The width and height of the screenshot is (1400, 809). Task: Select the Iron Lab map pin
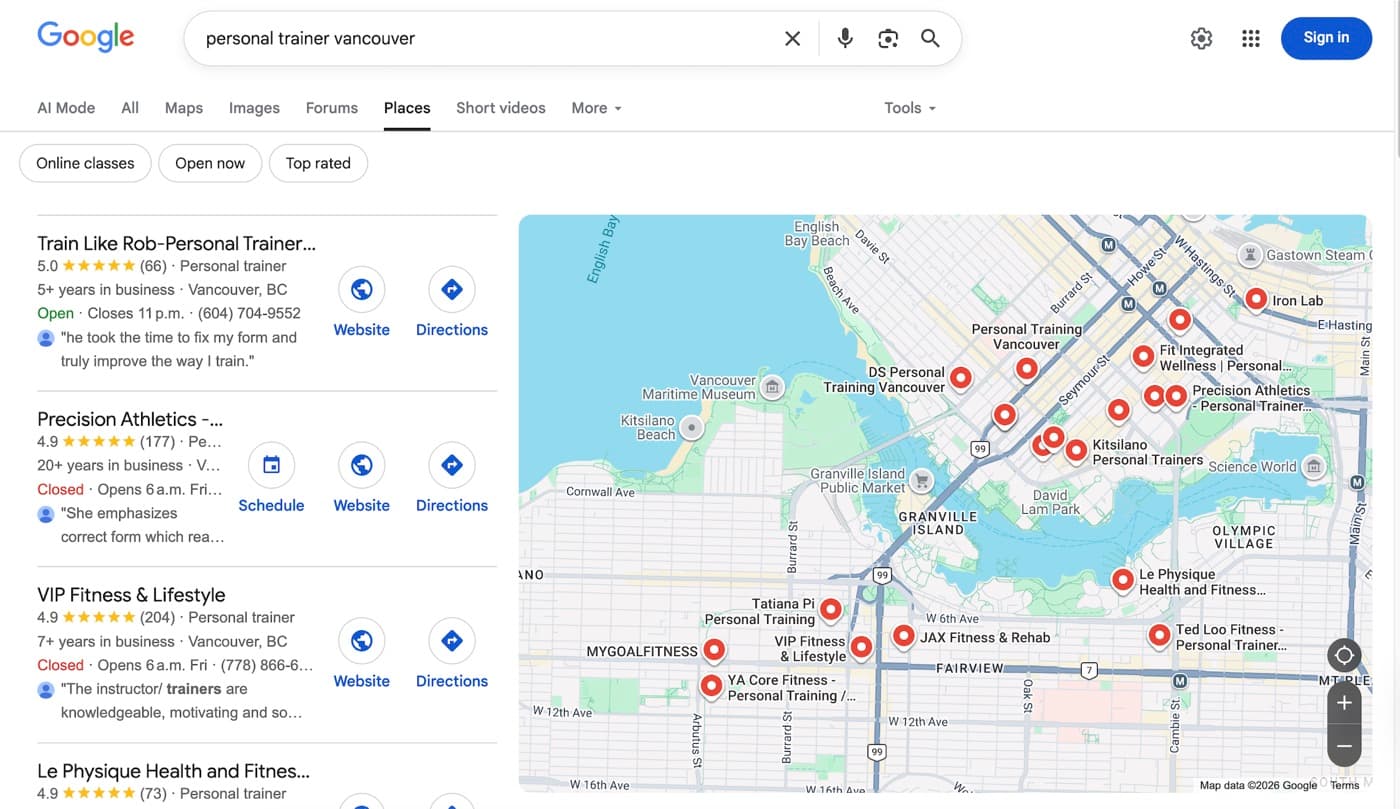[1256, 299]
